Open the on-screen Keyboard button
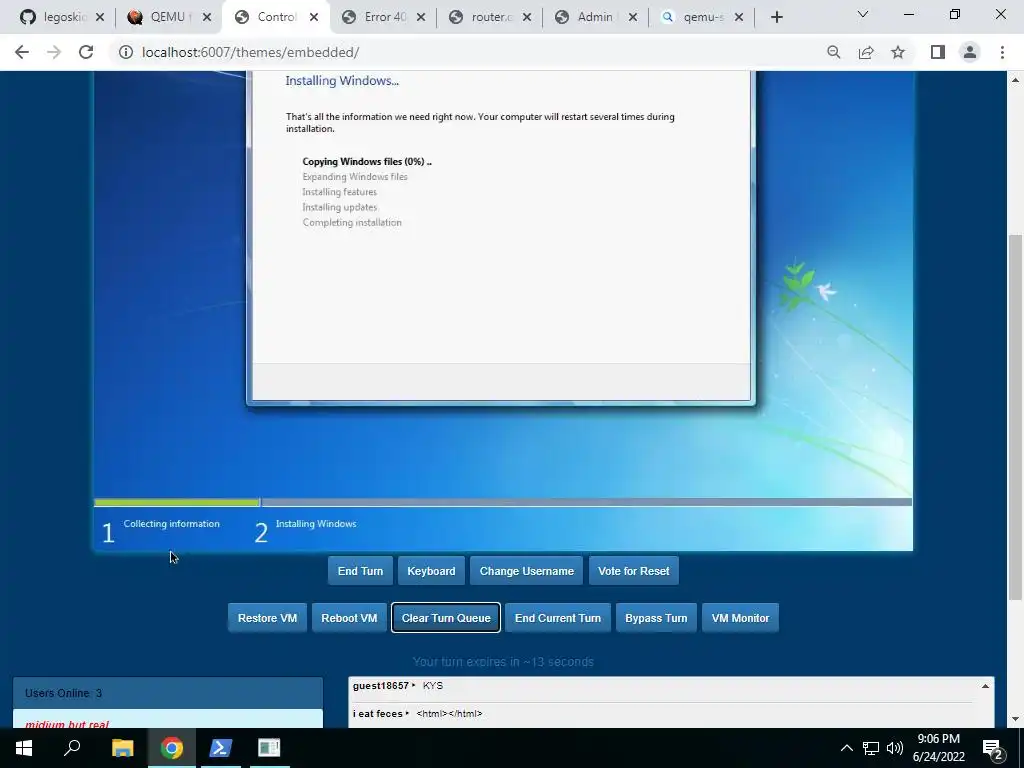1024x768 pixels. [431, 571]
